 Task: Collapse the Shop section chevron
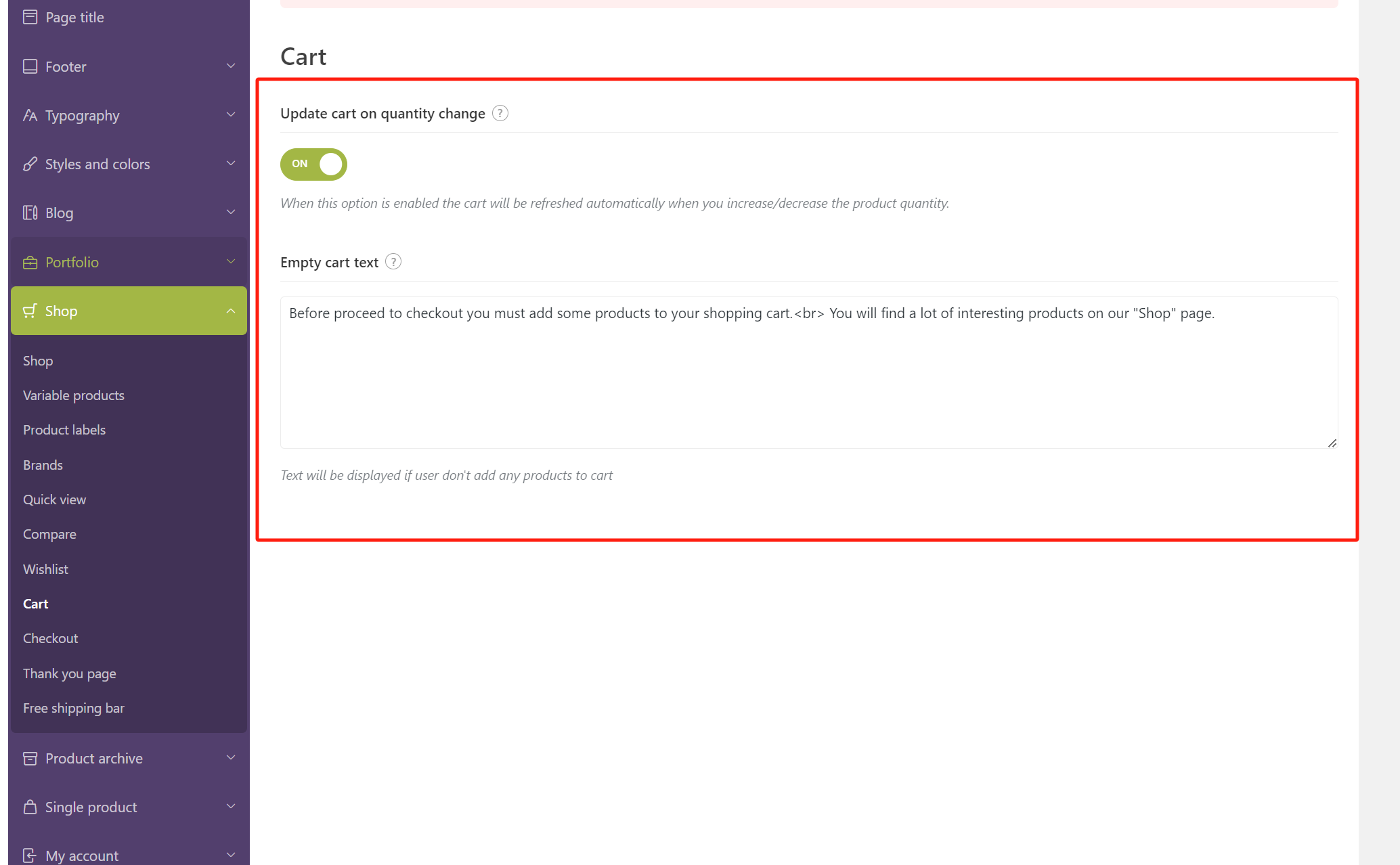(x=231, y=311)
